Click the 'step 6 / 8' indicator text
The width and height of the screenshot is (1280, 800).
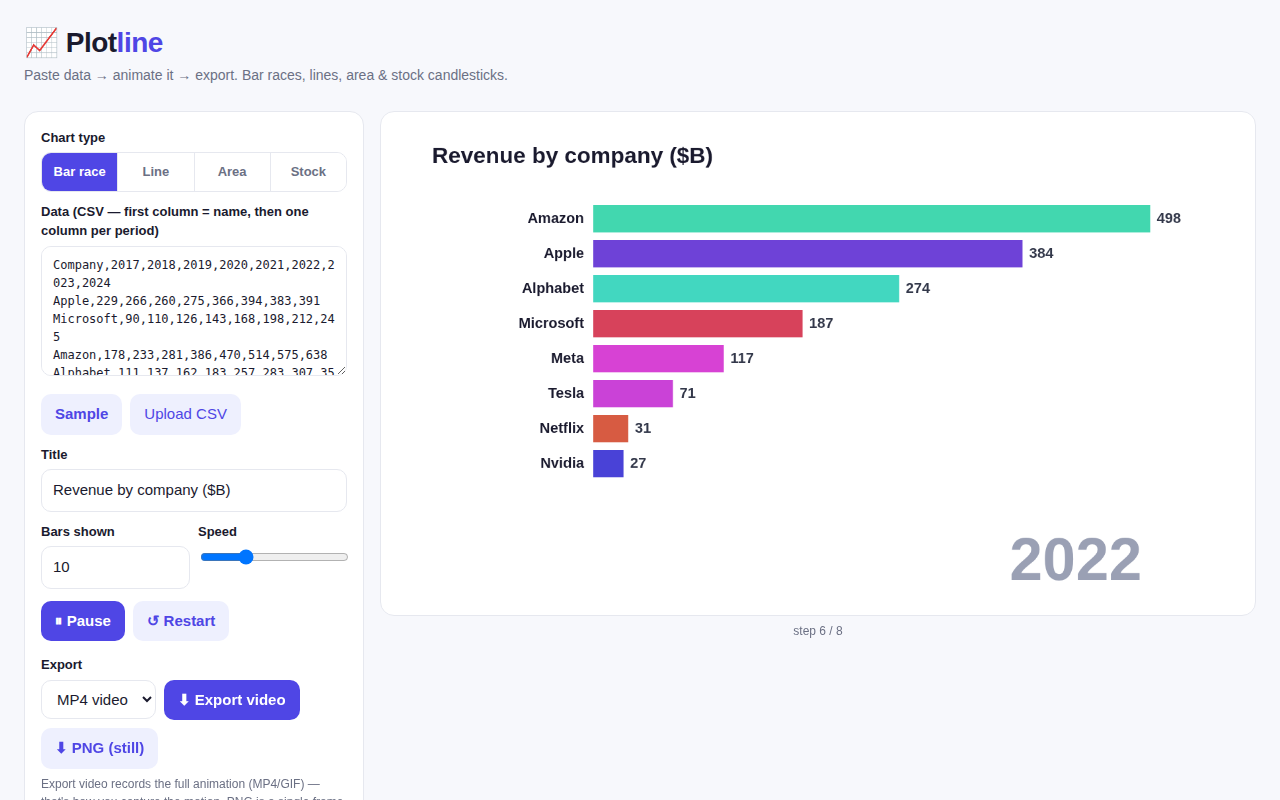(x=818, y=631)
